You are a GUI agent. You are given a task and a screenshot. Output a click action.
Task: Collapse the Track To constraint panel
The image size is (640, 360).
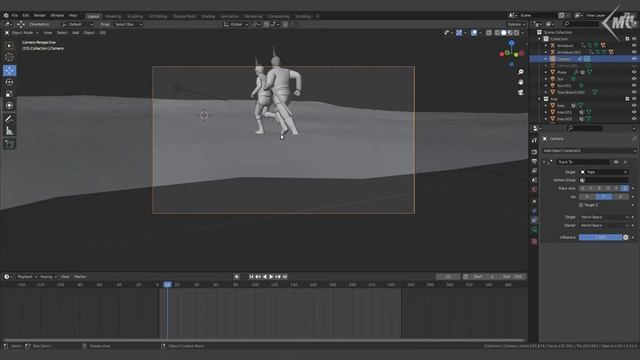point(544,162)
